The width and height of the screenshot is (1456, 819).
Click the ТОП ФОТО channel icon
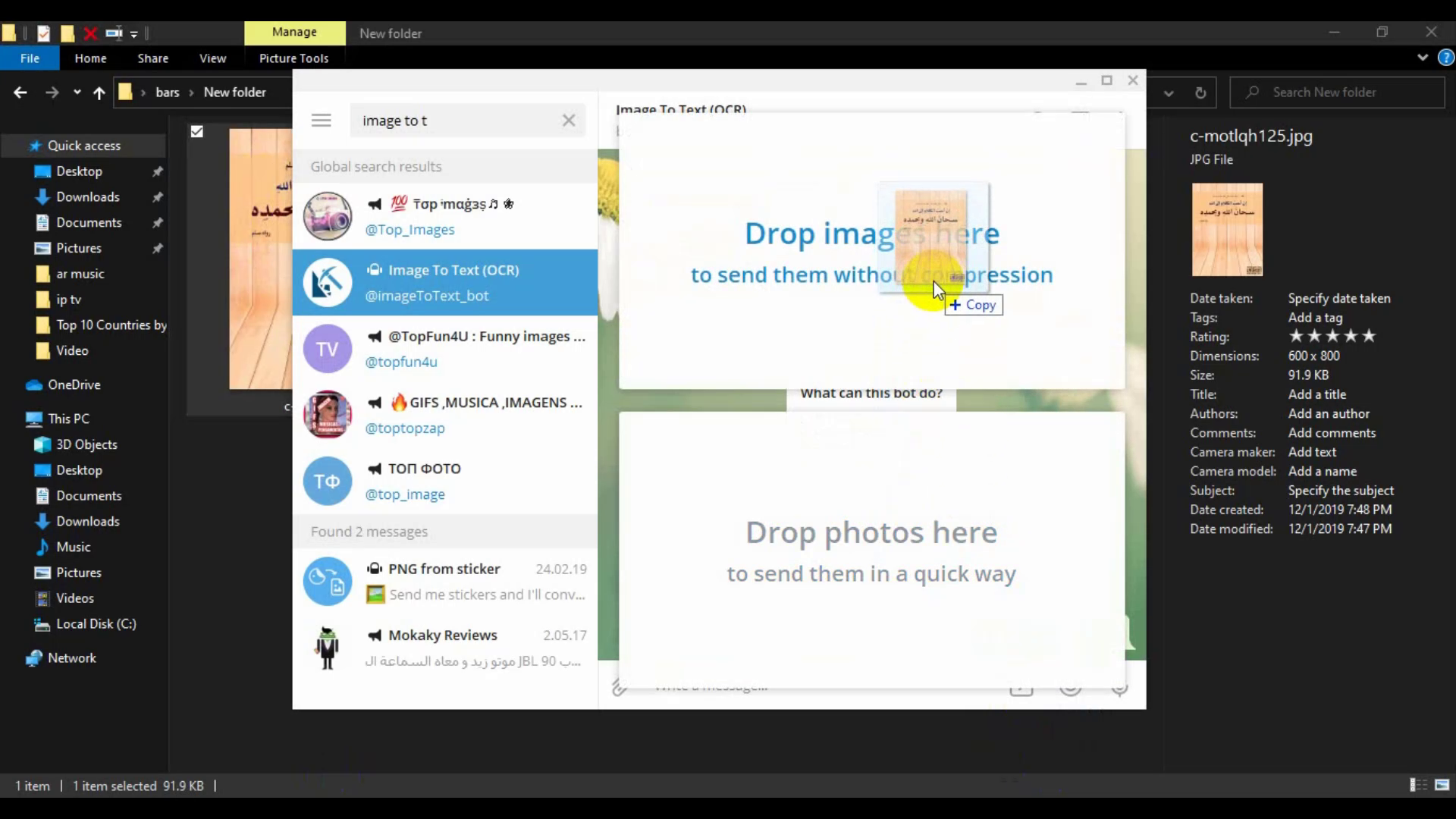pos(327,480)
